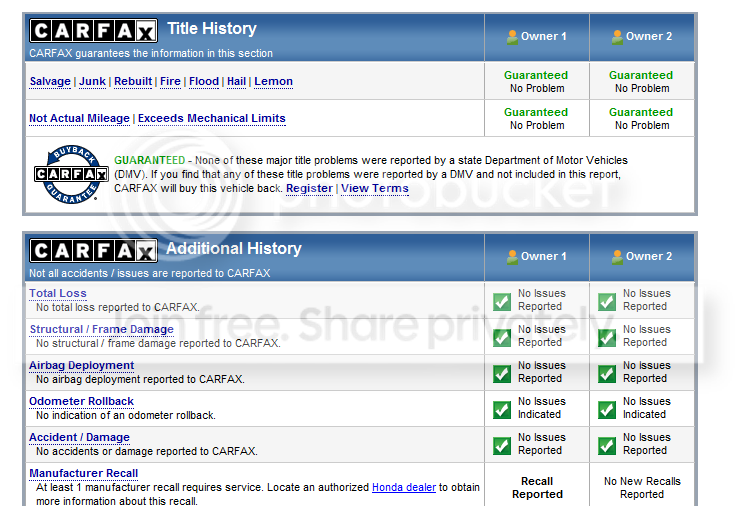Image resolution: width=739 pixels, height=506 pixels.
Task: Click the View Terms link
Action: pyautogui.click(x=375, y=188)
